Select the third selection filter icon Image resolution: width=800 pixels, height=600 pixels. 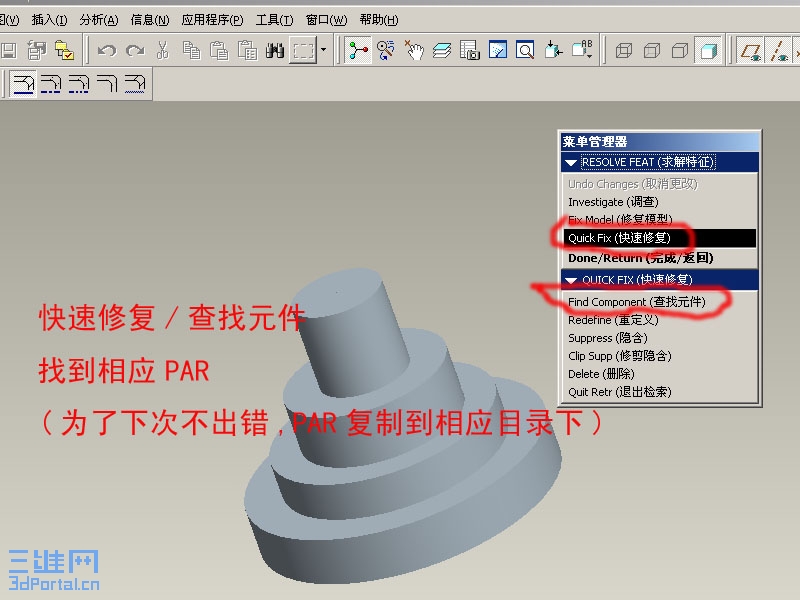click(x=79, y=83)
